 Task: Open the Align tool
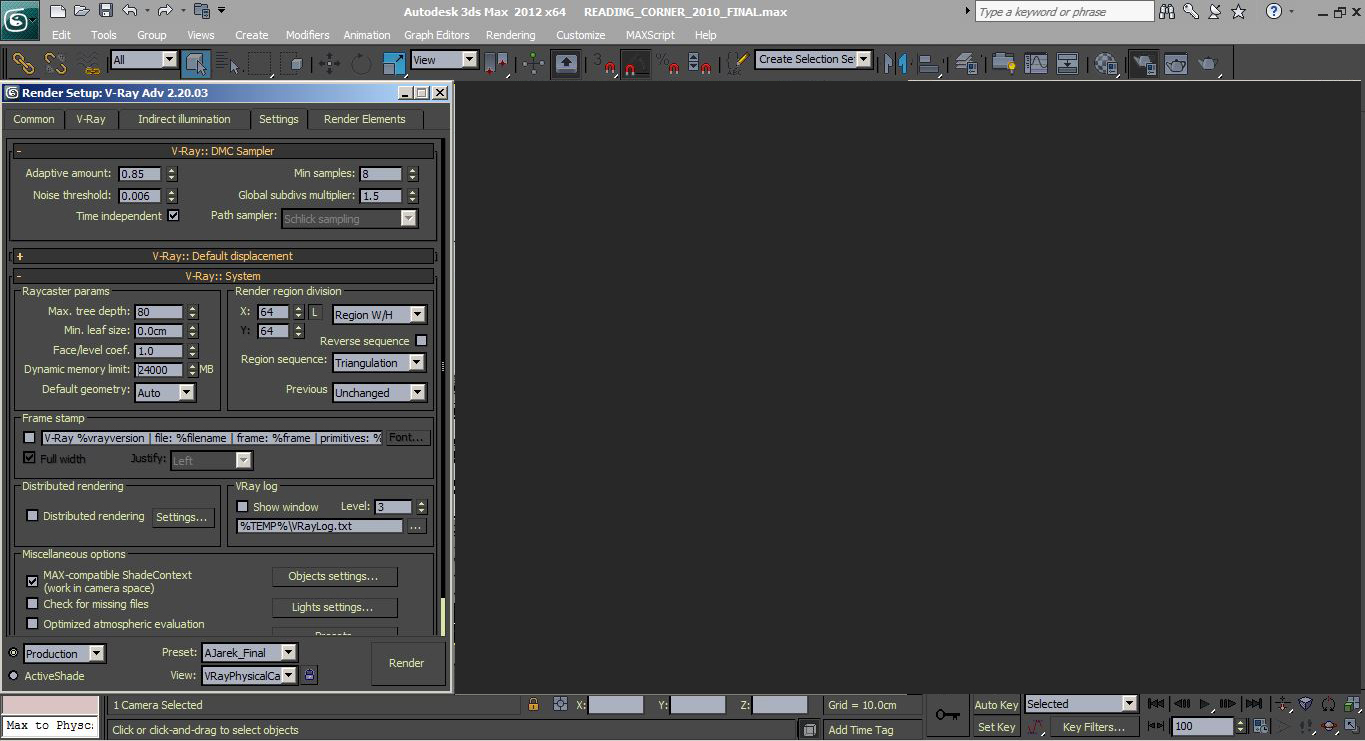click(x=930, y=64)
